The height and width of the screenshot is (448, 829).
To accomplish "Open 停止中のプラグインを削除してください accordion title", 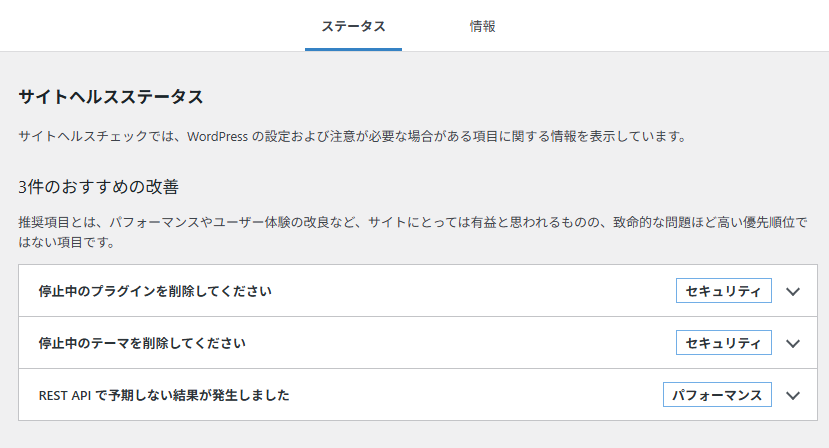I will (155, 291).
